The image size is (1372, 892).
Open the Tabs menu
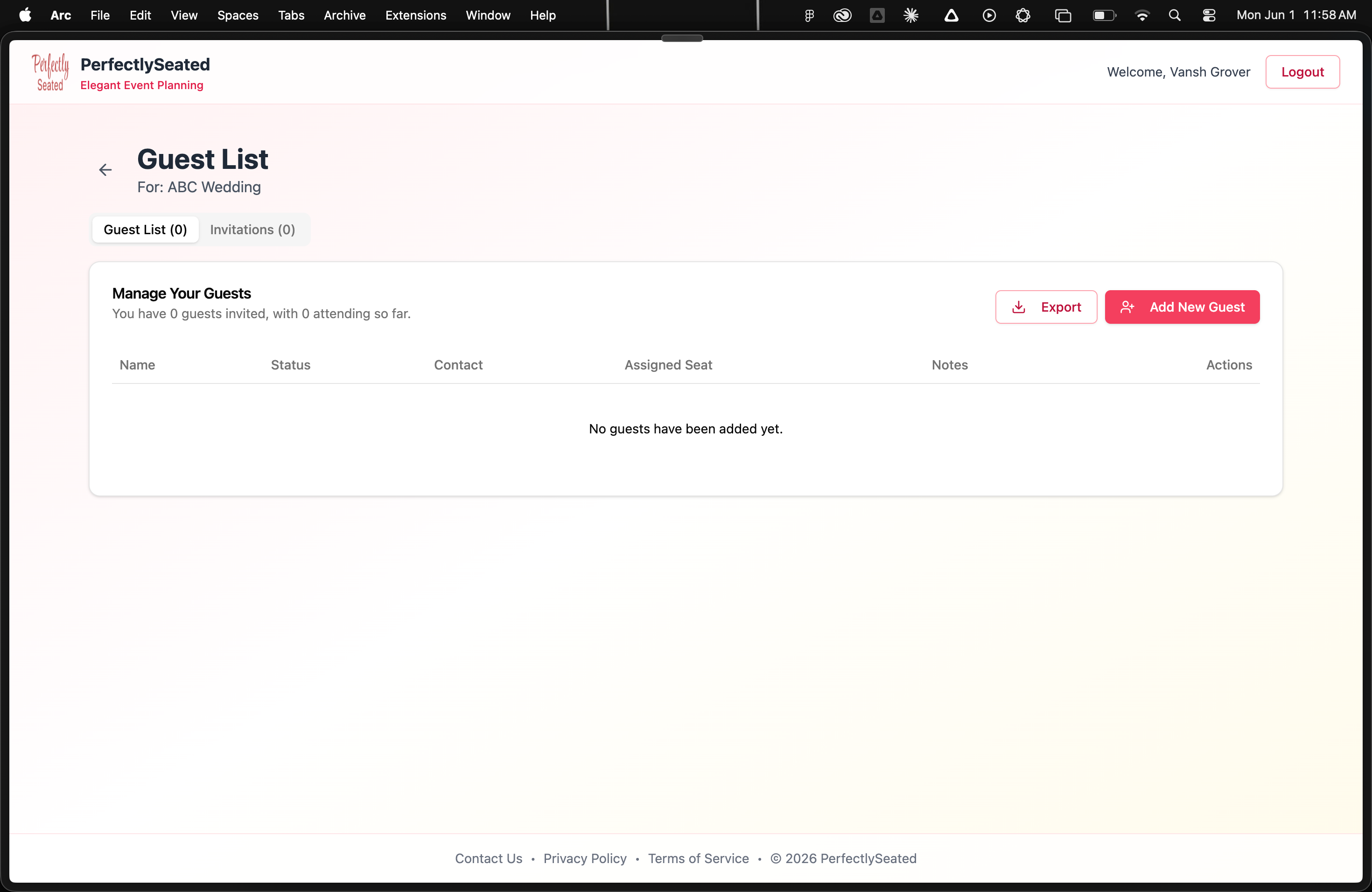[x=291, y=15]
